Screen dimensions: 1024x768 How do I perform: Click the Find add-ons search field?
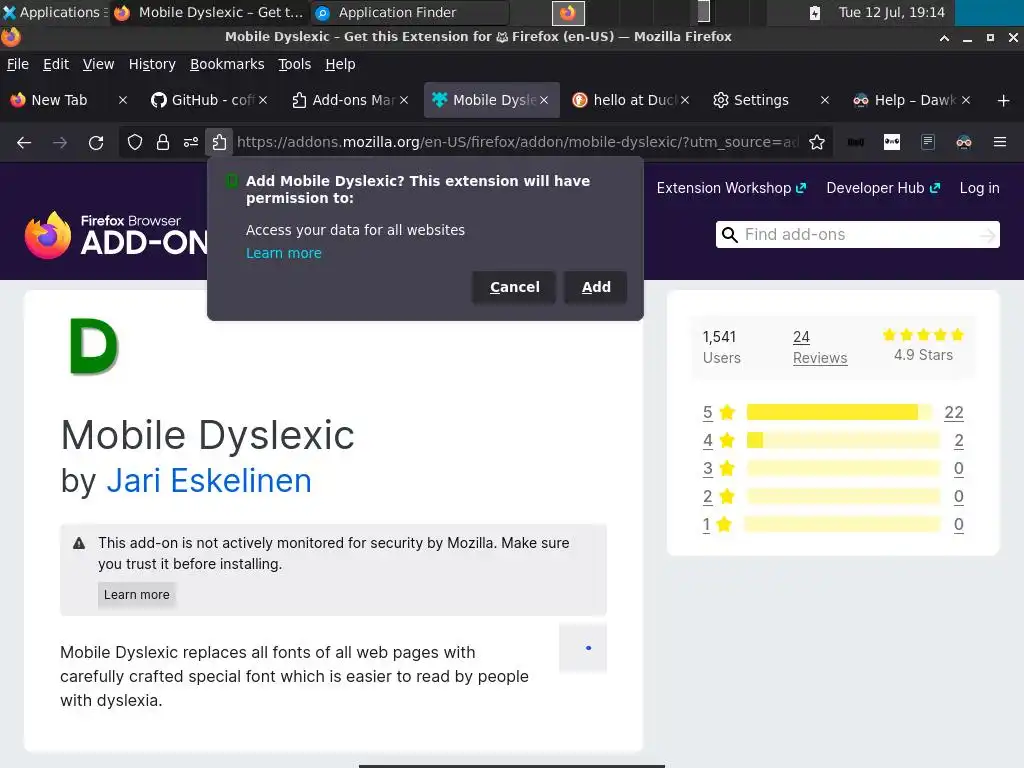(x=857, y=234)
